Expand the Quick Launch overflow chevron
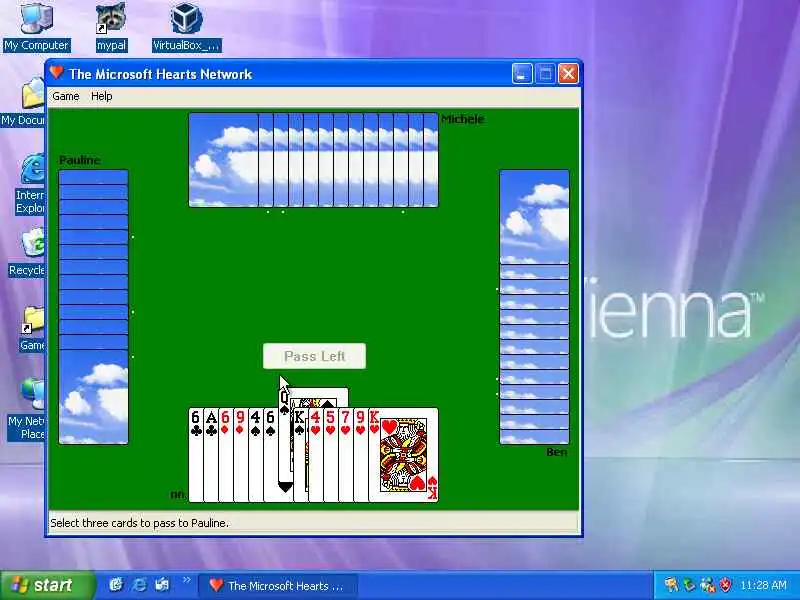This screenshot has width=800, height=600. point(186,580)
